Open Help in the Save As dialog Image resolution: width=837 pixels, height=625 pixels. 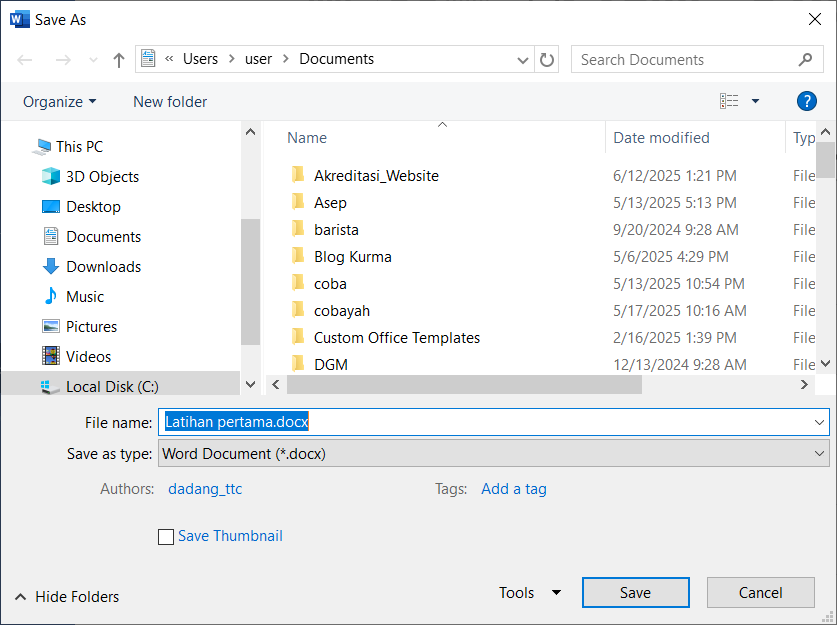[806, 100]
